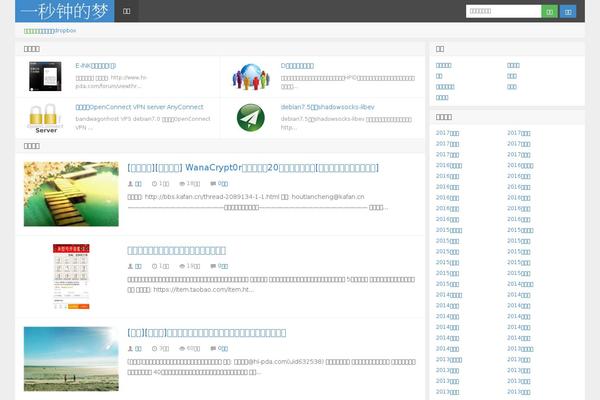The height and width of the screenshot is (400, 600).
Task: Click the globe with people thumbnail
Action: click(251, 77)
